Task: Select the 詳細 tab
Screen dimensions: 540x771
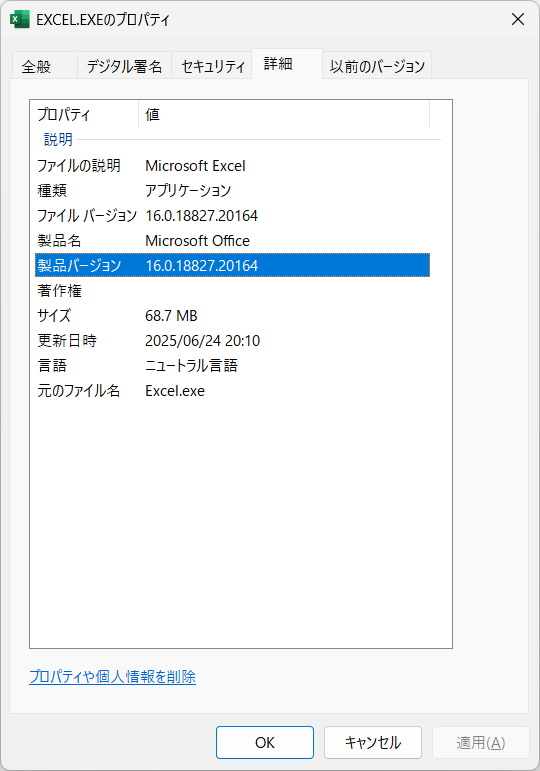Action: pyautogui.click(x=287, y=63)
